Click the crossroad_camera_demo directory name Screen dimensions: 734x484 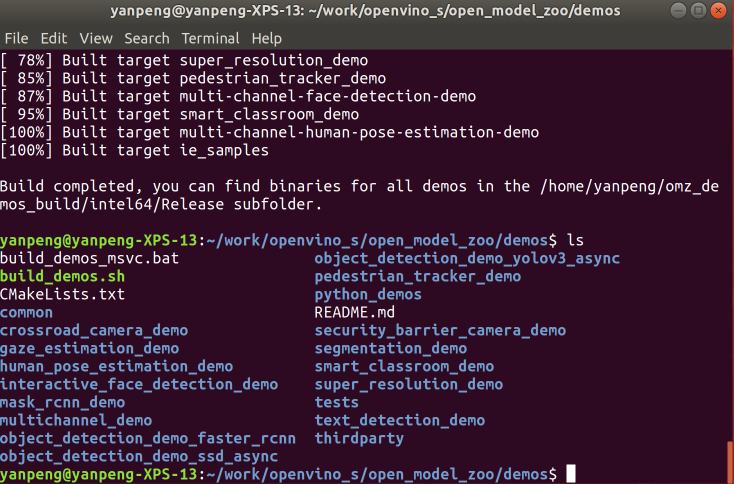(x=94, y=330)
